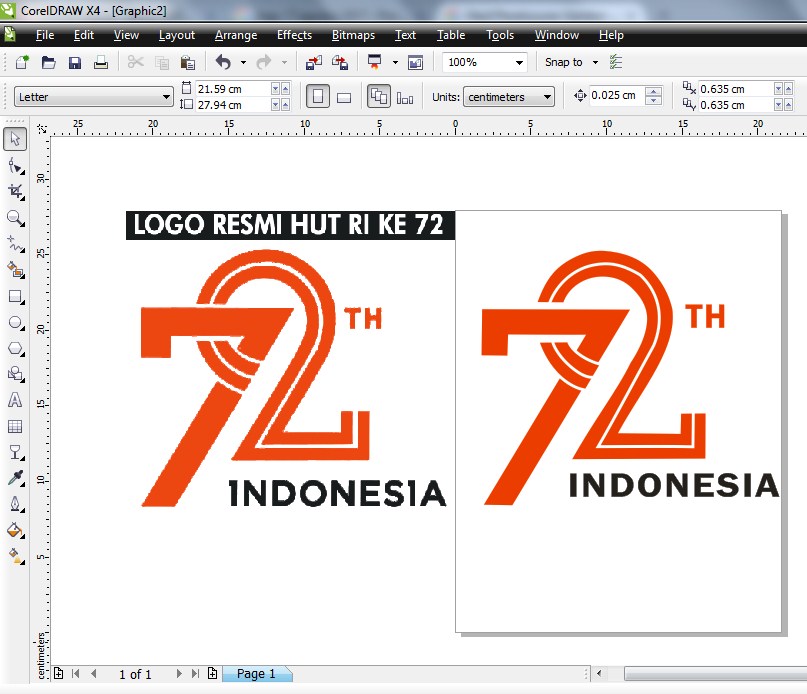Screen dimensions: 807x694
Task: Apply page size to all pages
Action: point(379,96)
